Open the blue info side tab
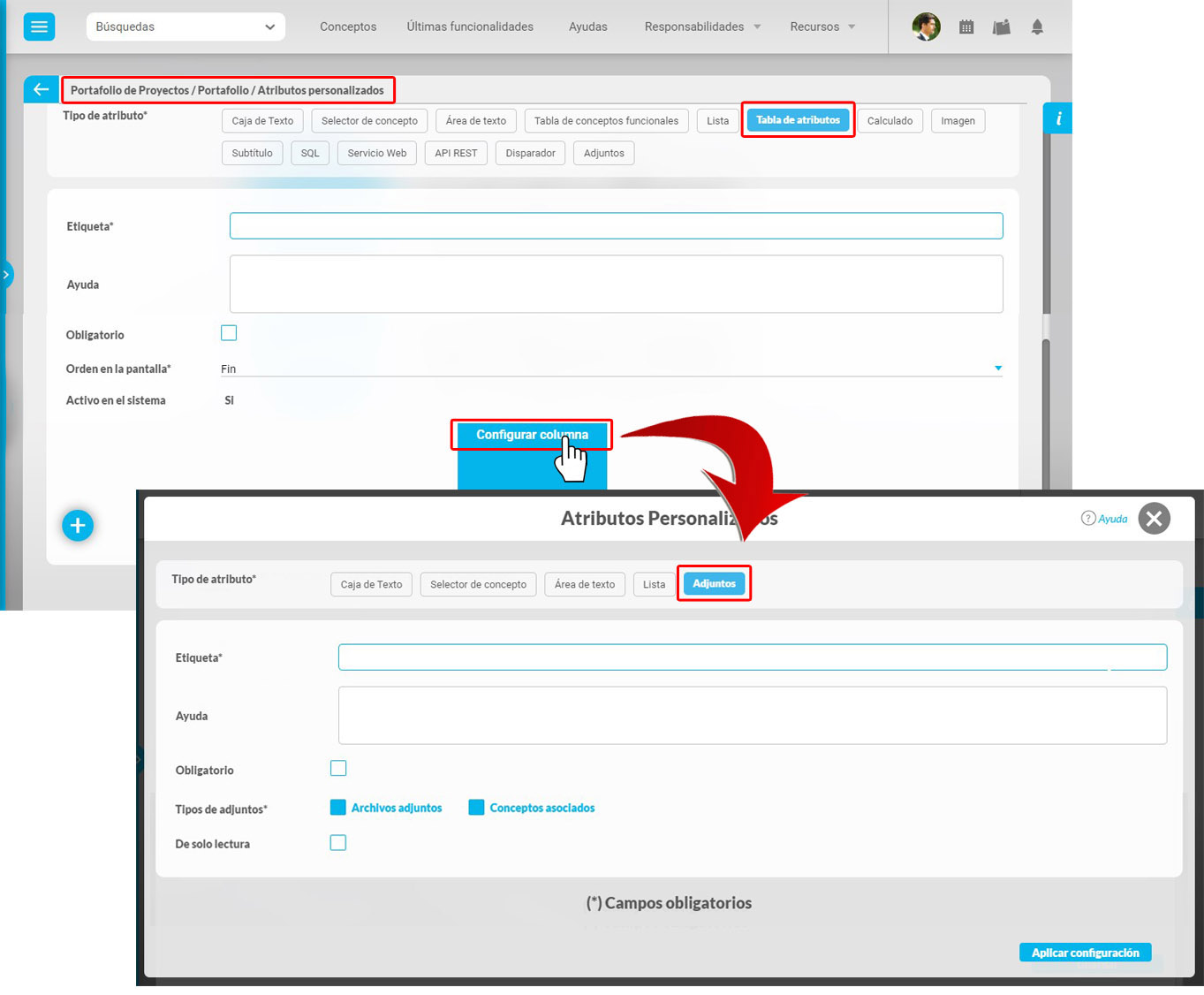 [x=1057, y=118]
